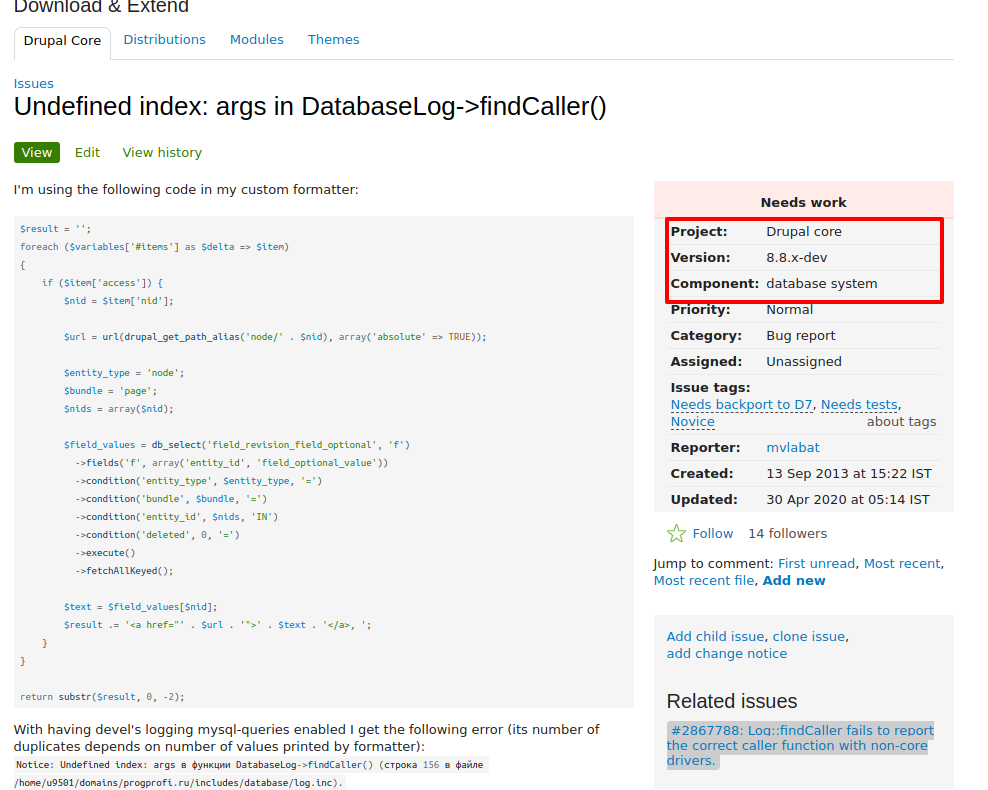Click the log.inc file path text
The image size is (988, 790).
click(x=179, y=783)
